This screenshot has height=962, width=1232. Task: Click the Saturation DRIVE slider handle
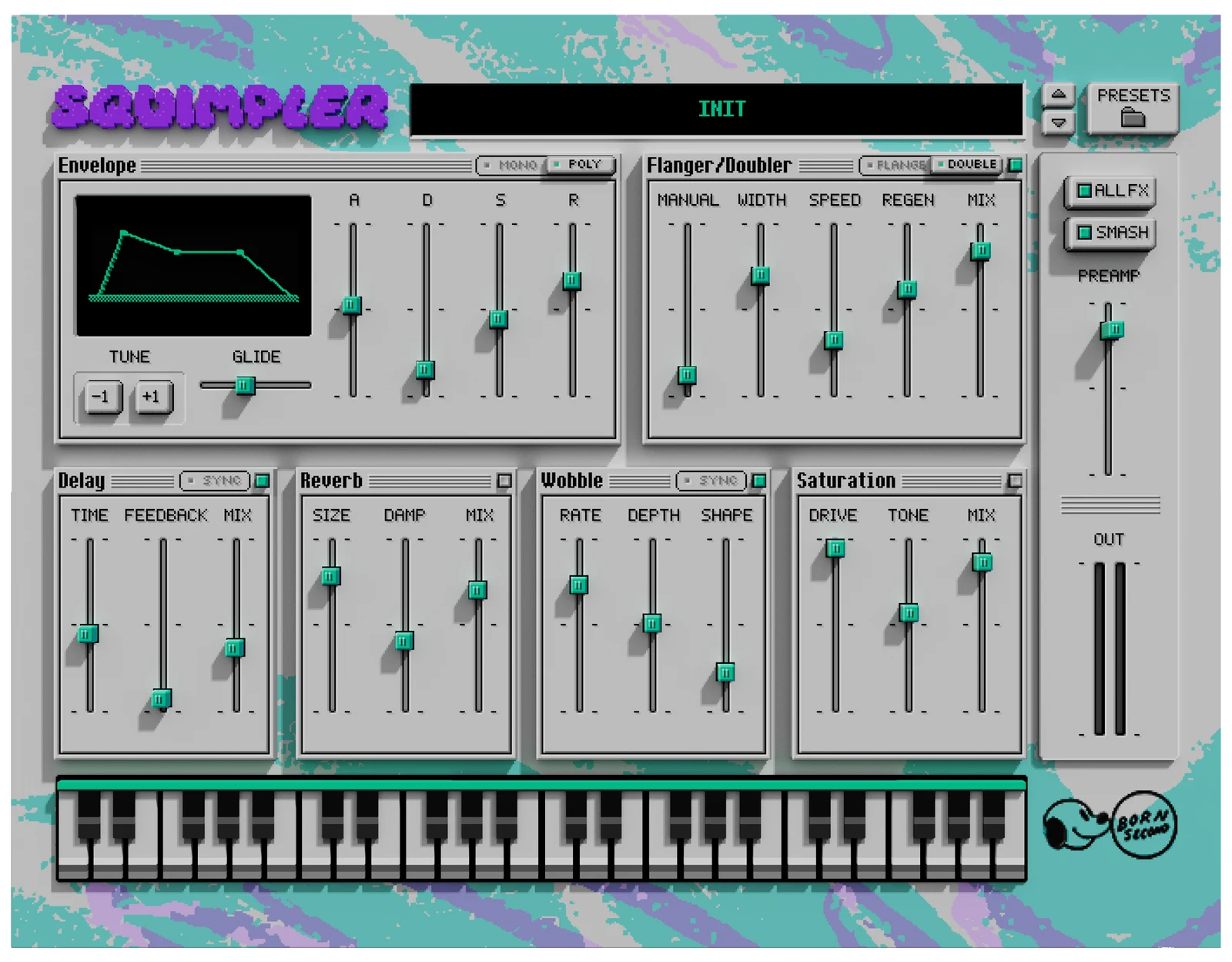(835, 548)
